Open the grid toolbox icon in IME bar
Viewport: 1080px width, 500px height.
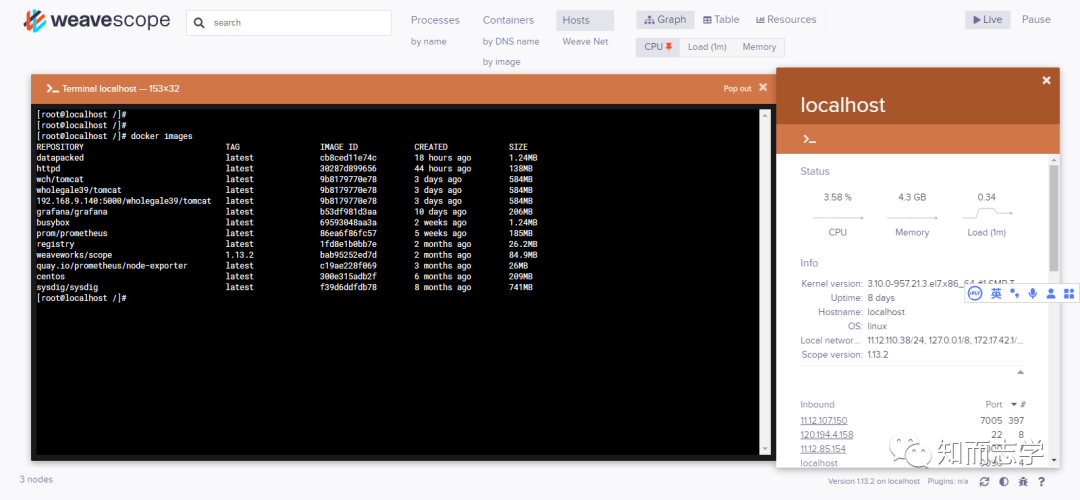tap(1069, 293)
